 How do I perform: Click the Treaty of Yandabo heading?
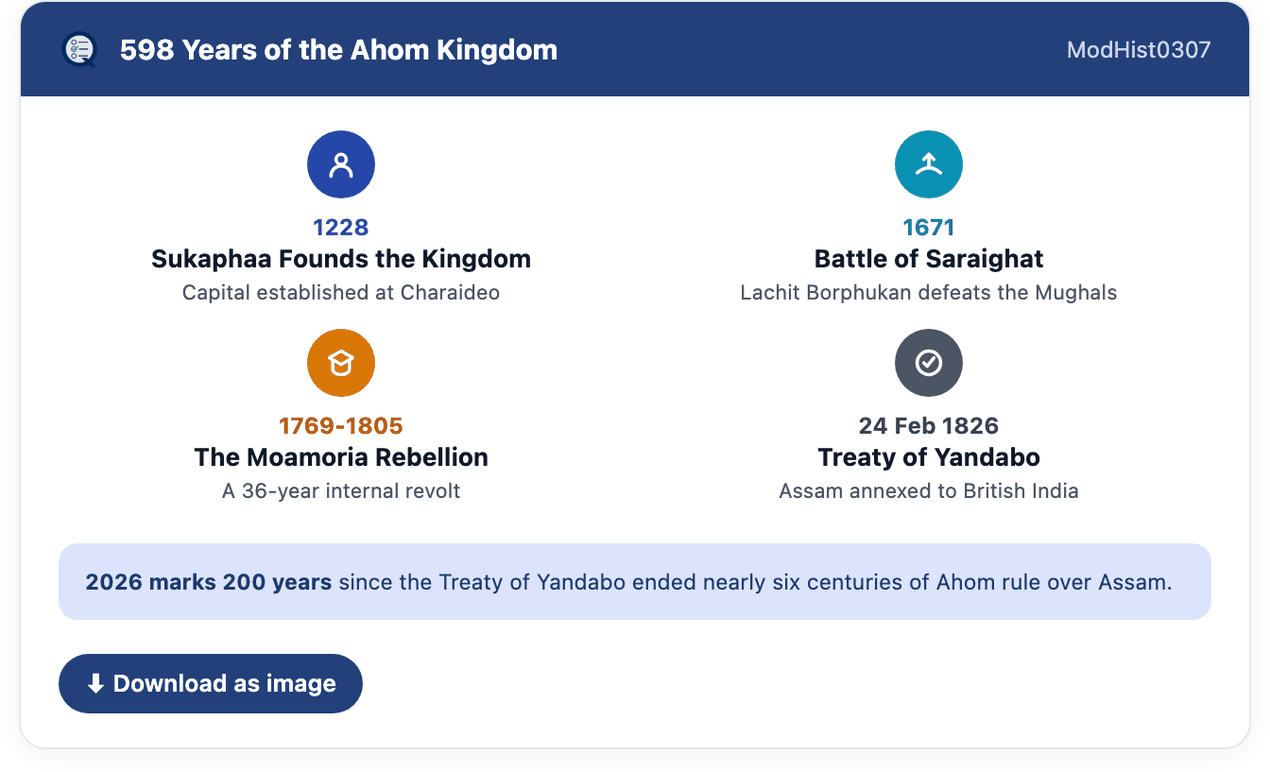pos(929,457)
